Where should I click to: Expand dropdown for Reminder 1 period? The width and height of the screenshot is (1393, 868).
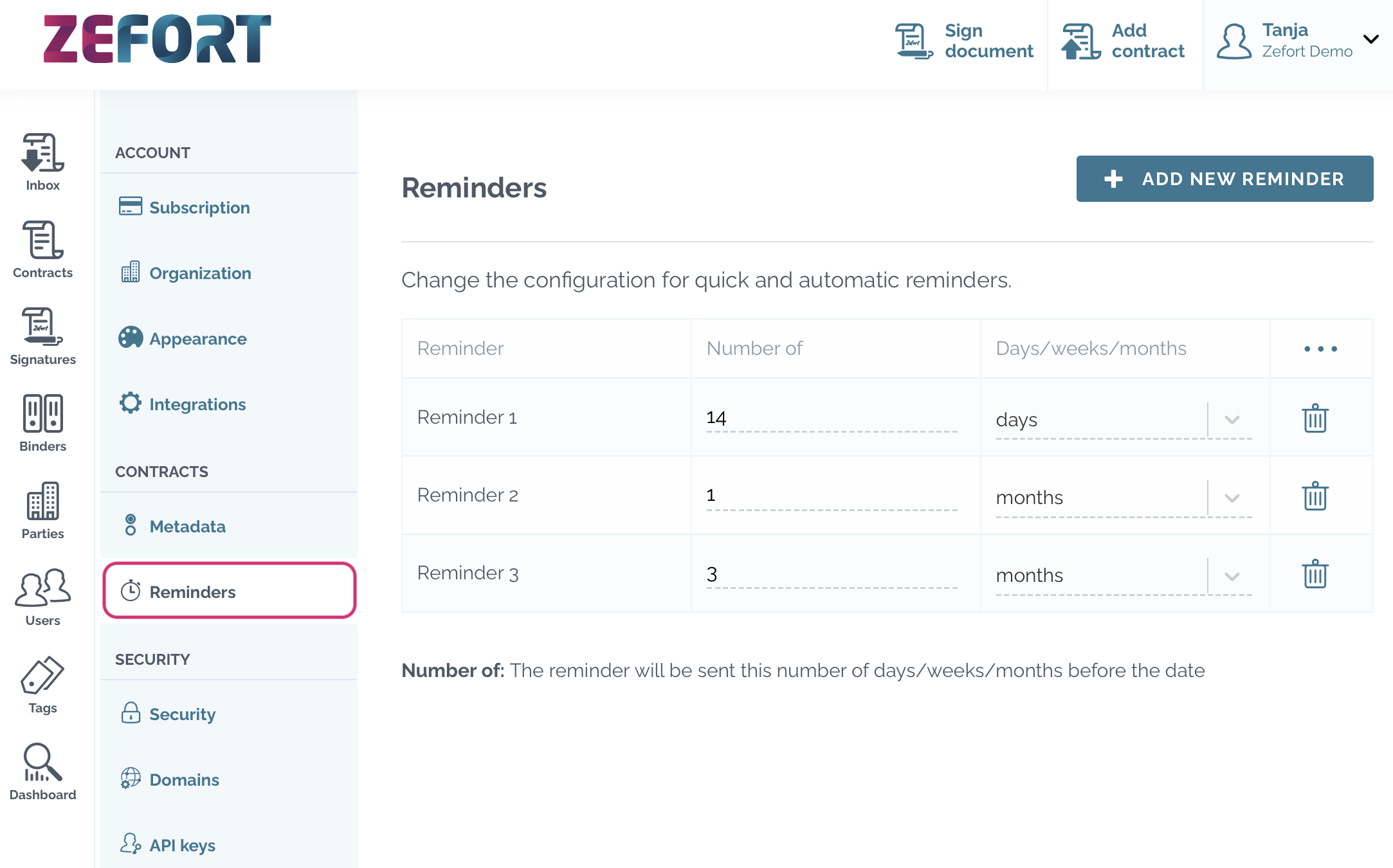(x=1232, y=418)
